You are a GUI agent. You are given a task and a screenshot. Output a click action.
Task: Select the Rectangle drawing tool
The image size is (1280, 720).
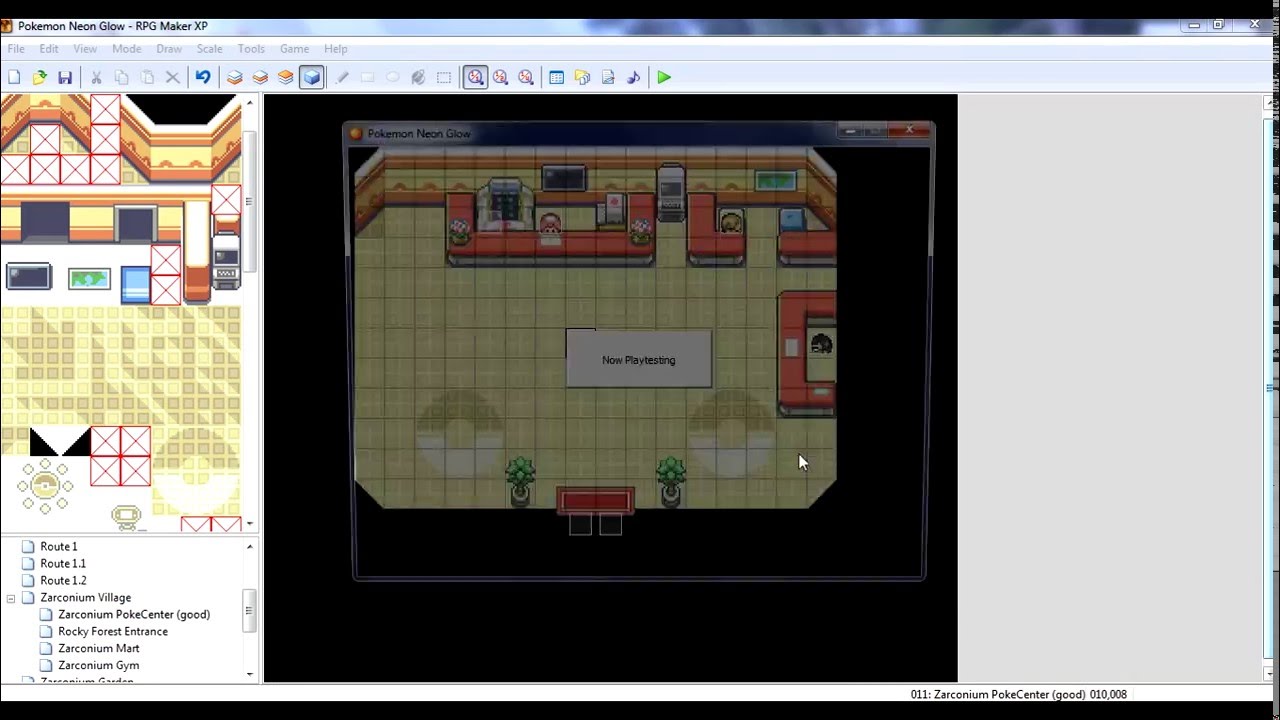click(367, 77)
